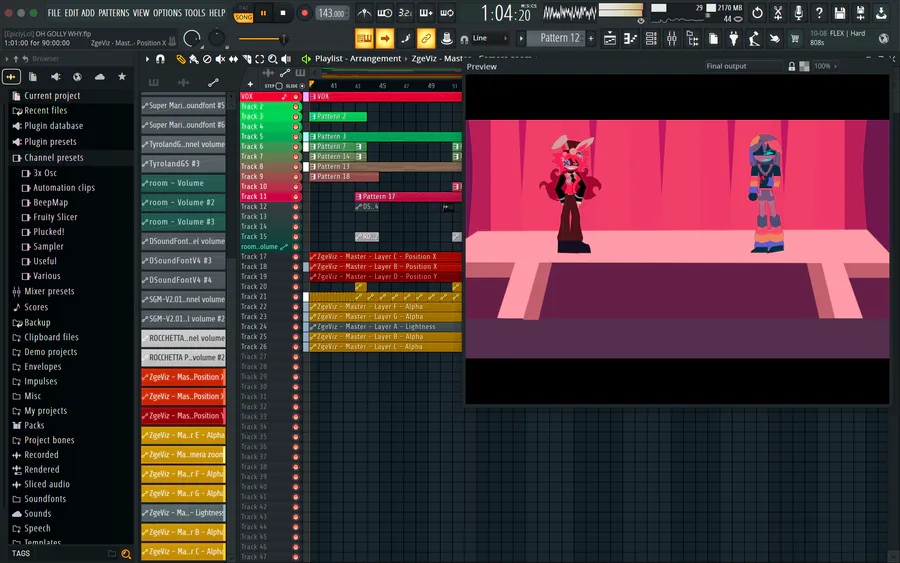Select the Mute tool in Playlist

click(220, 59)
